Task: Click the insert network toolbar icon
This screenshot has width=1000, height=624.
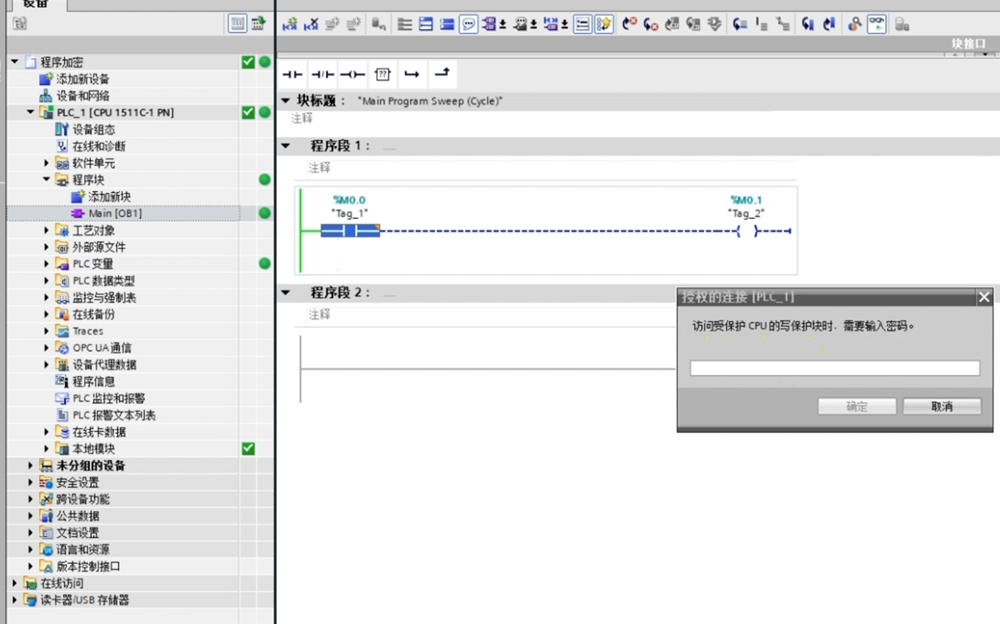Action: (288, 25)
